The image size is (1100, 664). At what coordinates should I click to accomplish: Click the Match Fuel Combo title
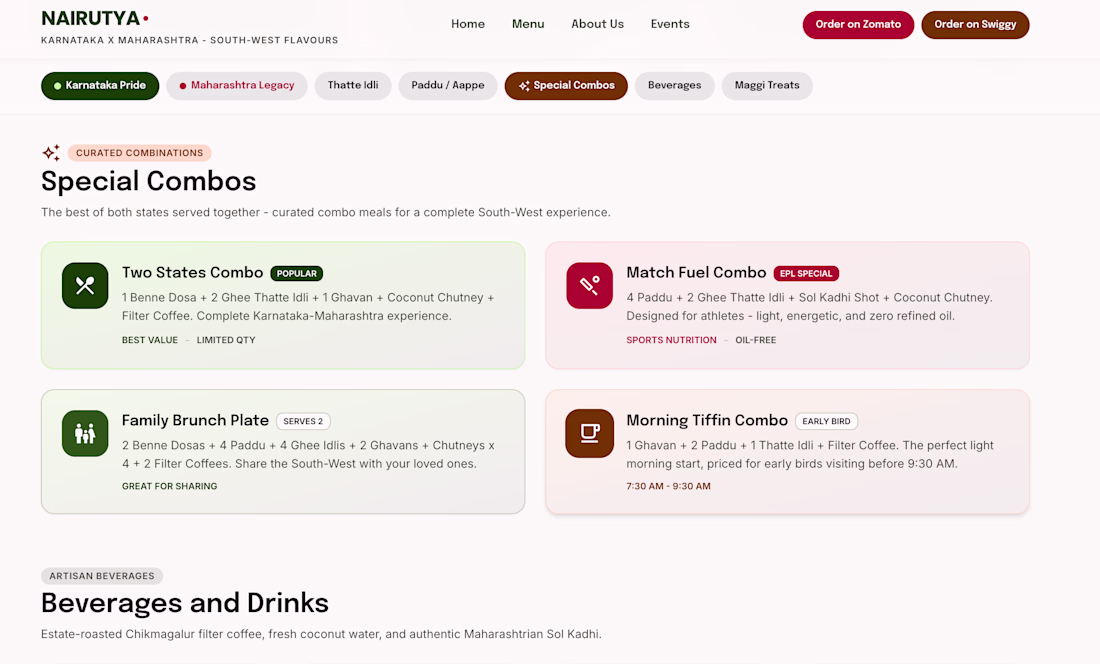(x=696, y=273)
